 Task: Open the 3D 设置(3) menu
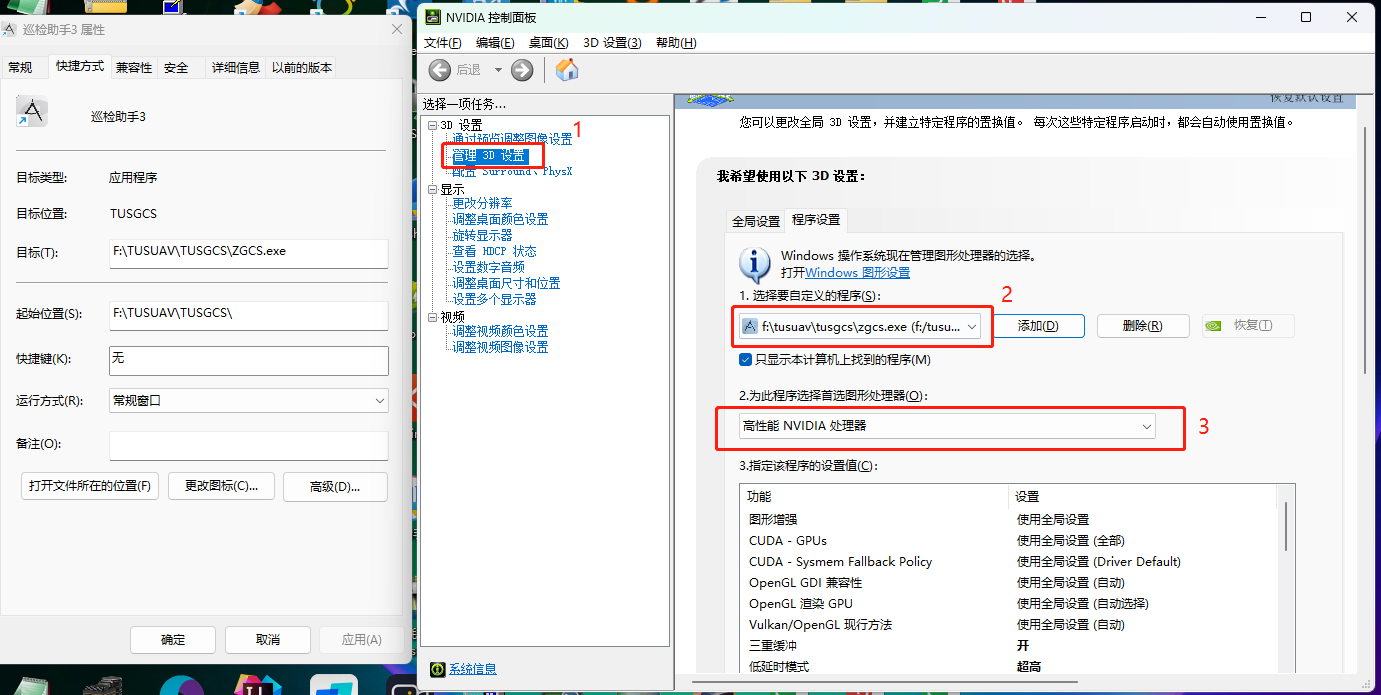click(x=612, y=43)
